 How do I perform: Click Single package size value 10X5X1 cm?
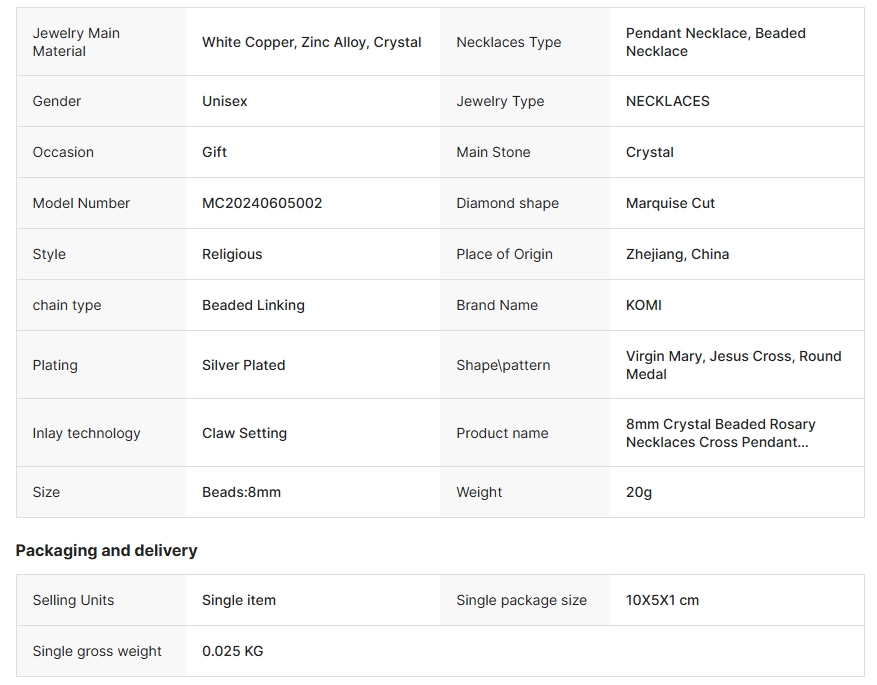click(x=662, y=600)
